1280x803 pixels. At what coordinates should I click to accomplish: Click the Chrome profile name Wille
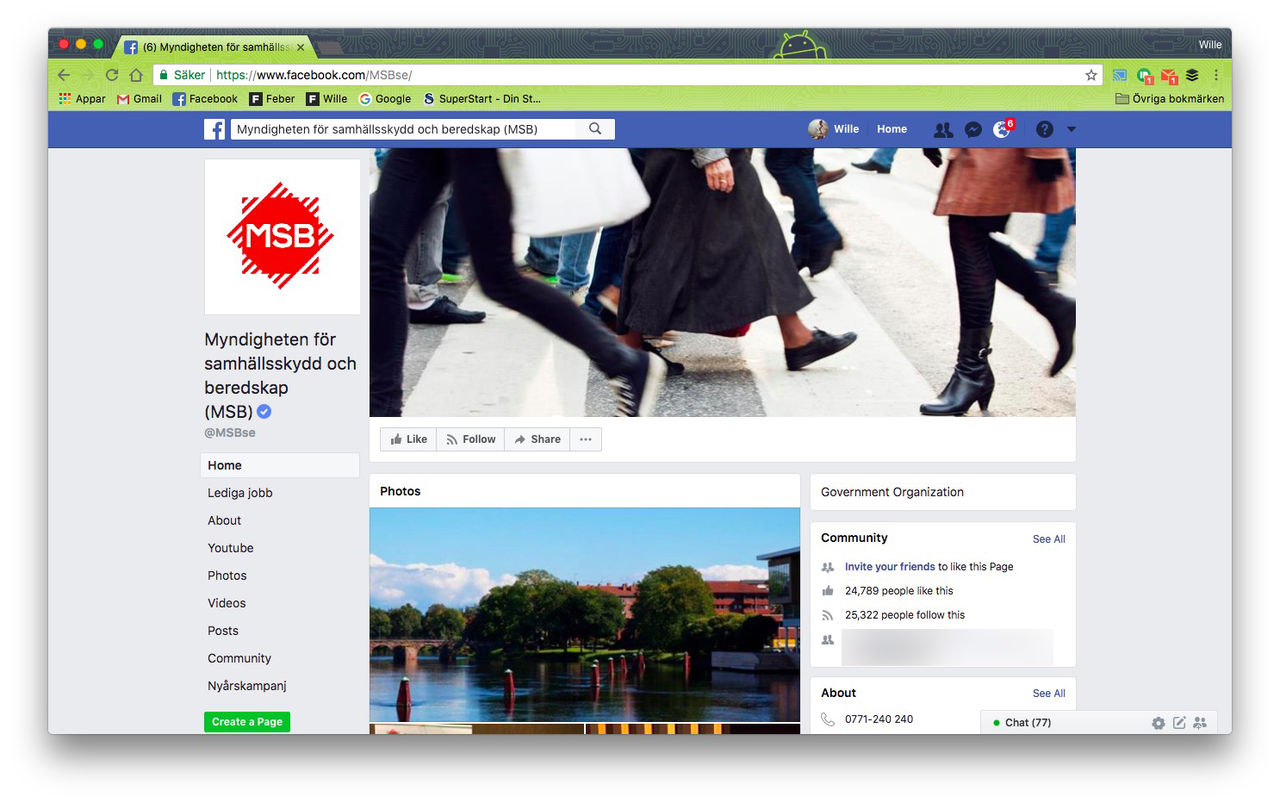(x=1210, y=45)
